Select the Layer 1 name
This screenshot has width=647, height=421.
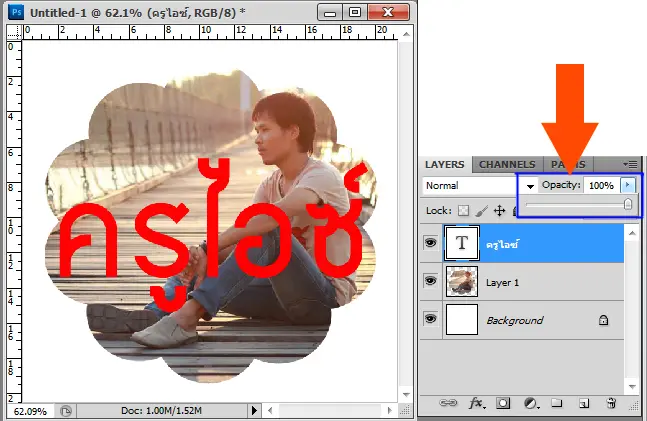502,283
